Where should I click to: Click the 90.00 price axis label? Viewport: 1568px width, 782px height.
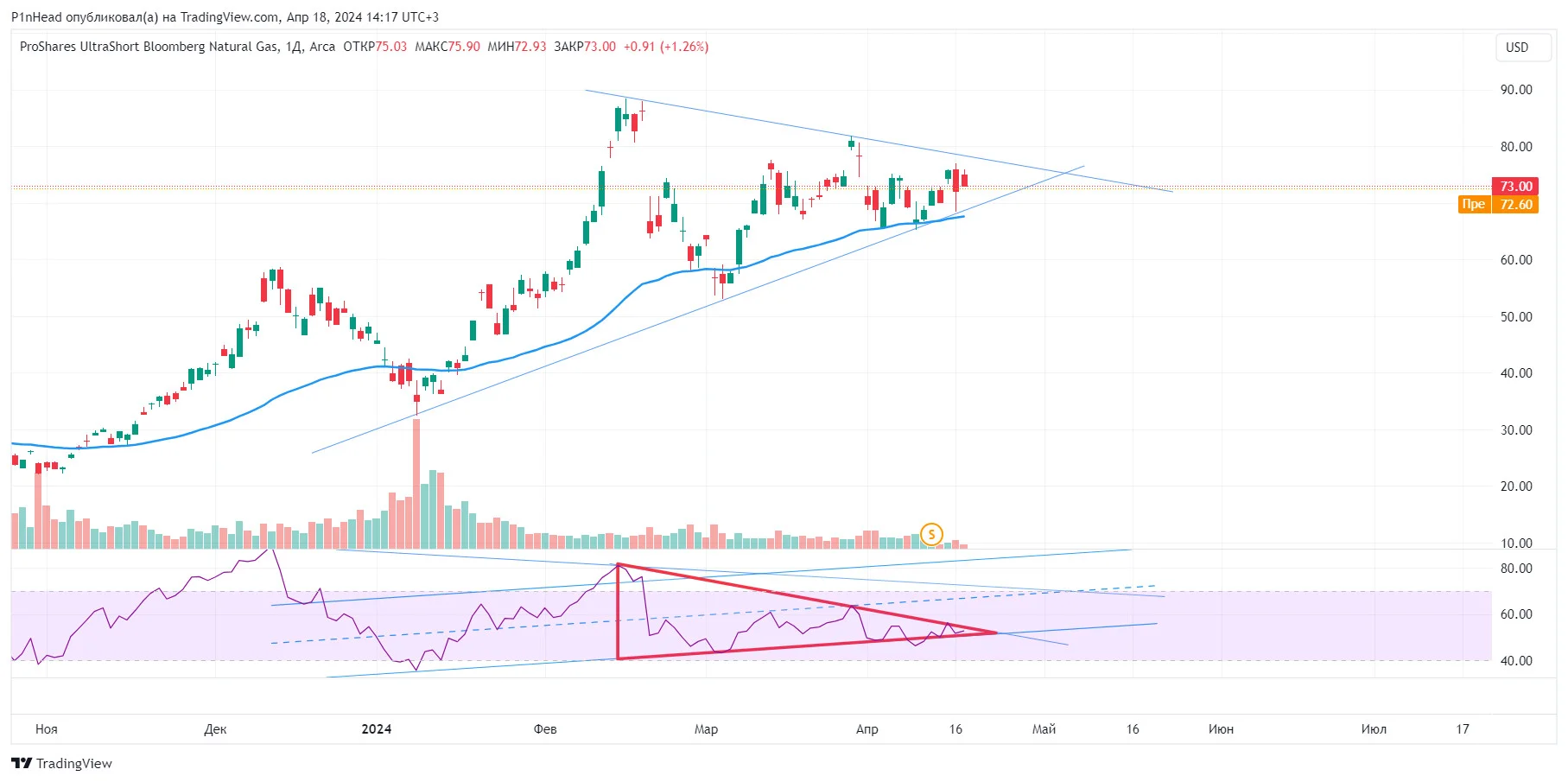tap(1516, 90)
